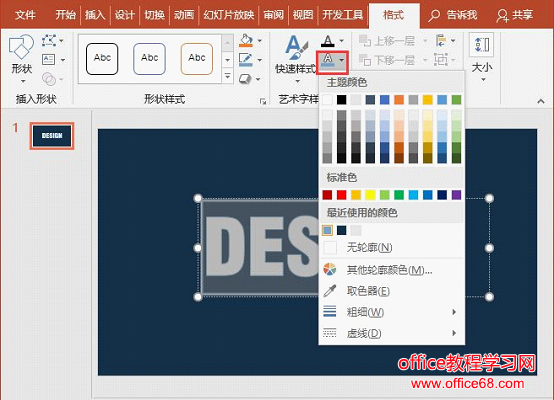554x400 pixels.
Task: Open the Shape Outline dropdown arrow
Action: [260, 60]
